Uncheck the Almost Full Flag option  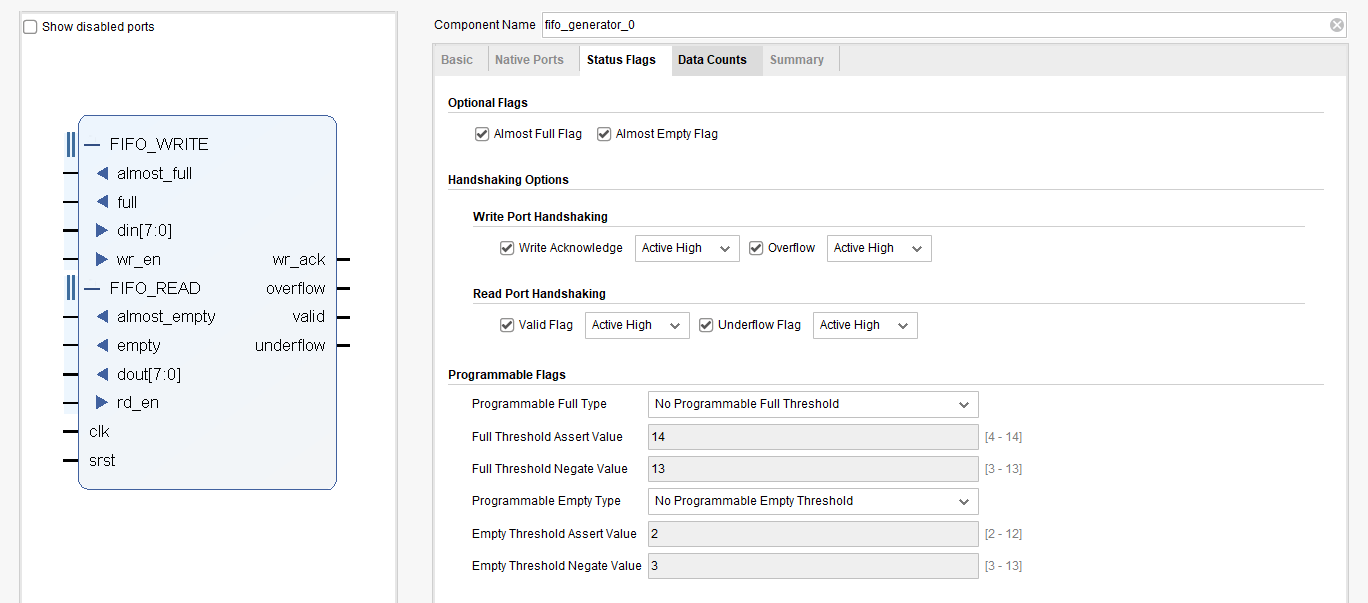coord(482,134)
